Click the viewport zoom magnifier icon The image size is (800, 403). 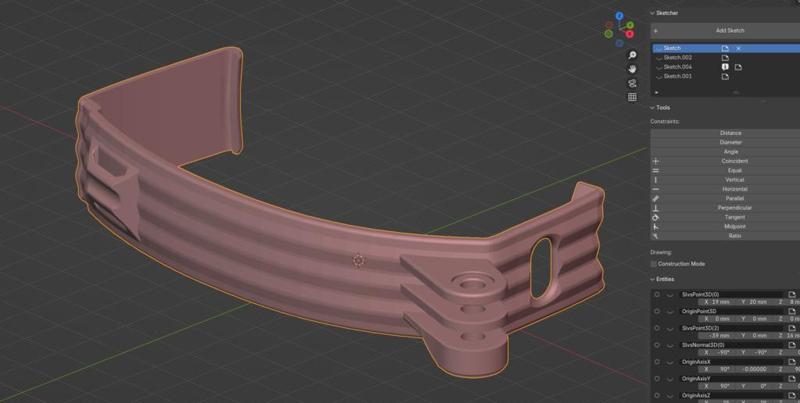[633, 55]
